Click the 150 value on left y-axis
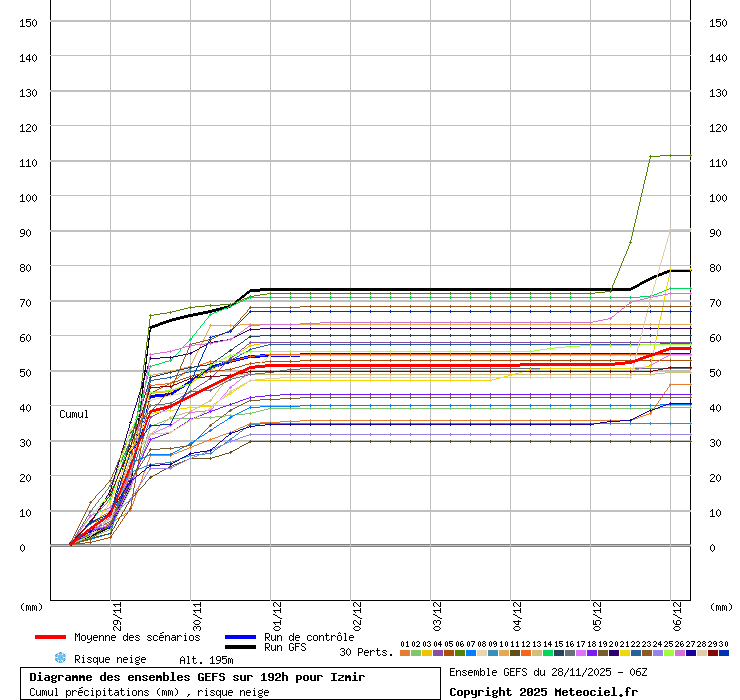This screenshot has width=740, height=700. tap(28, 23)
